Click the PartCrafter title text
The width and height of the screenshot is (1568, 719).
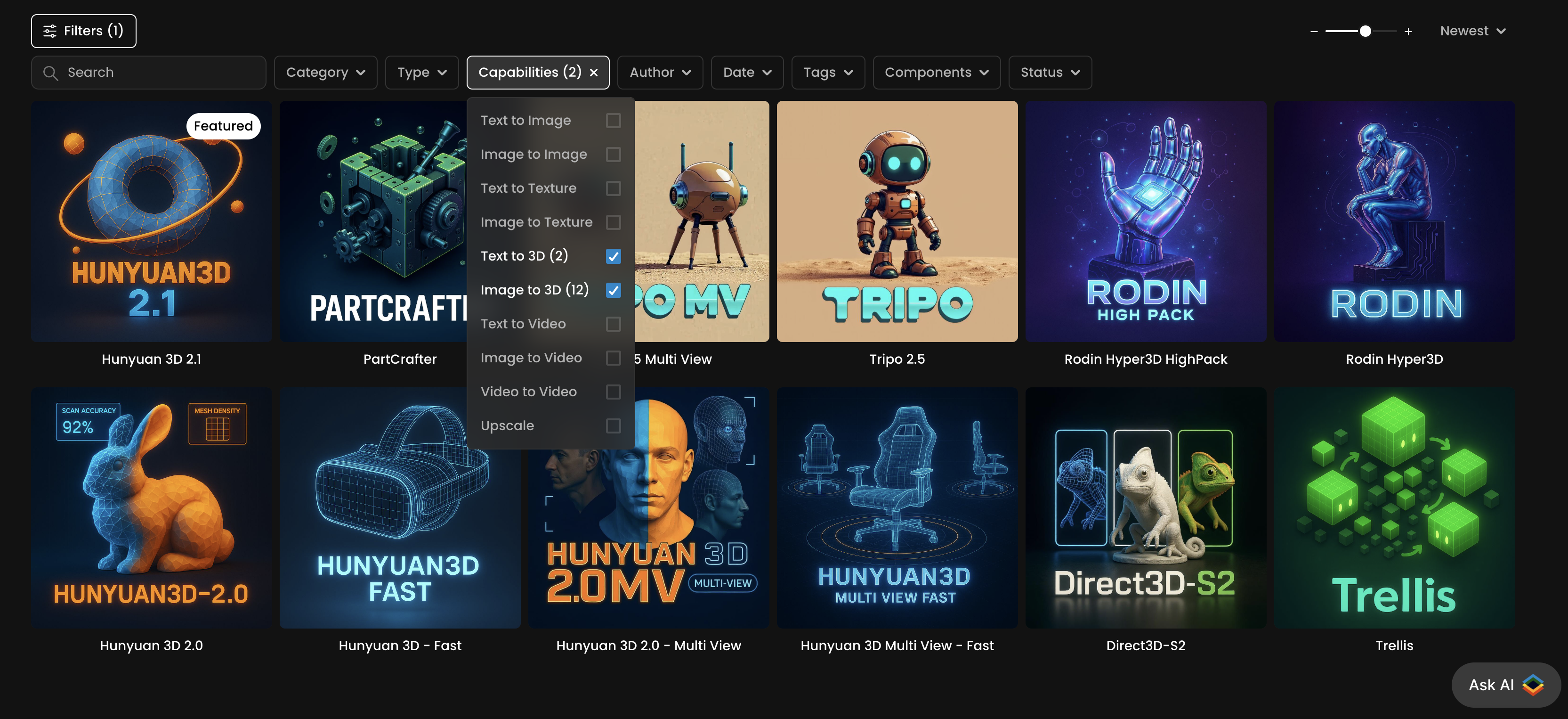click(x=400, y=359)
